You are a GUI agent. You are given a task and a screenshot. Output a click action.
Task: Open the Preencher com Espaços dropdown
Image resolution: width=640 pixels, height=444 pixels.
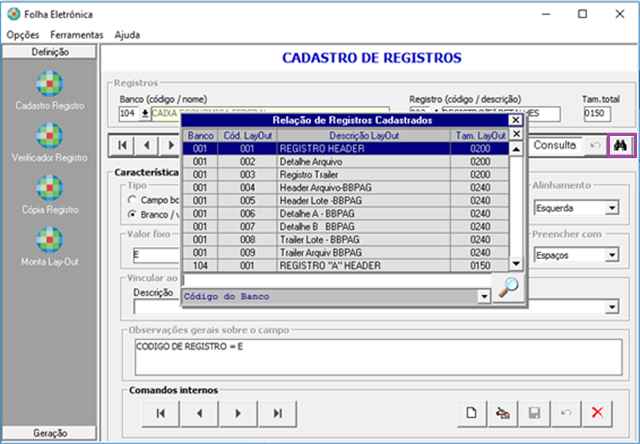click(x=612, y=255)
